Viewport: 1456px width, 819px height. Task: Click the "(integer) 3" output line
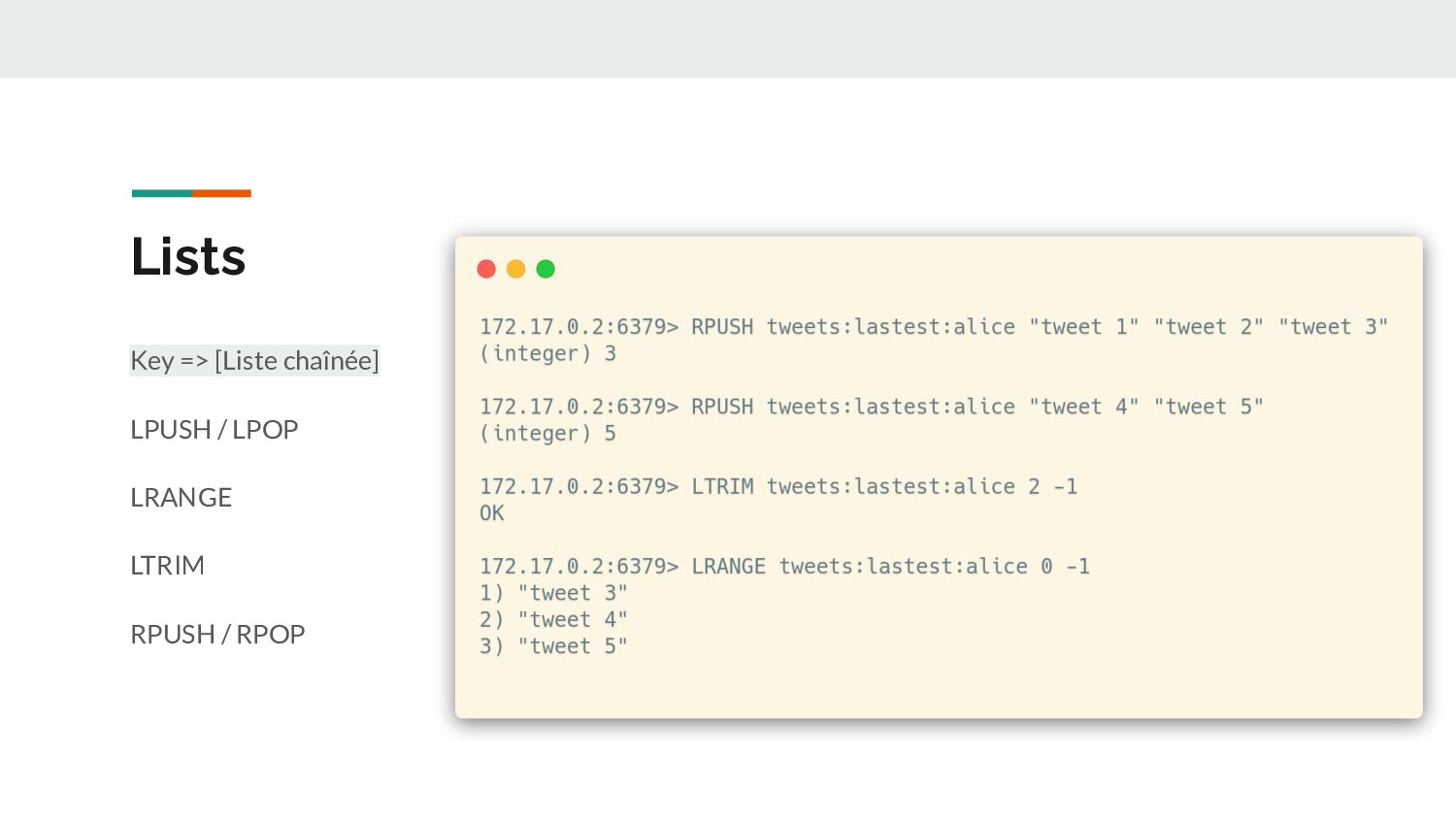click(x=547, y=354)
